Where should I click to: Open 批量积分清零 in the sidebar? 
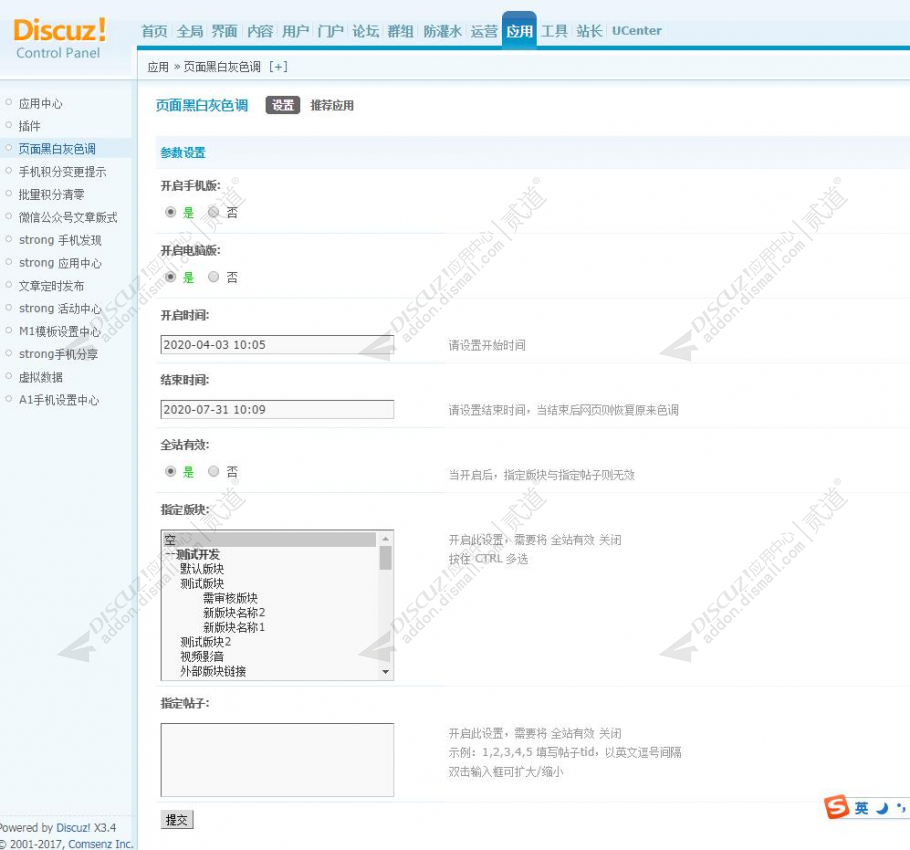pos(52,194)
